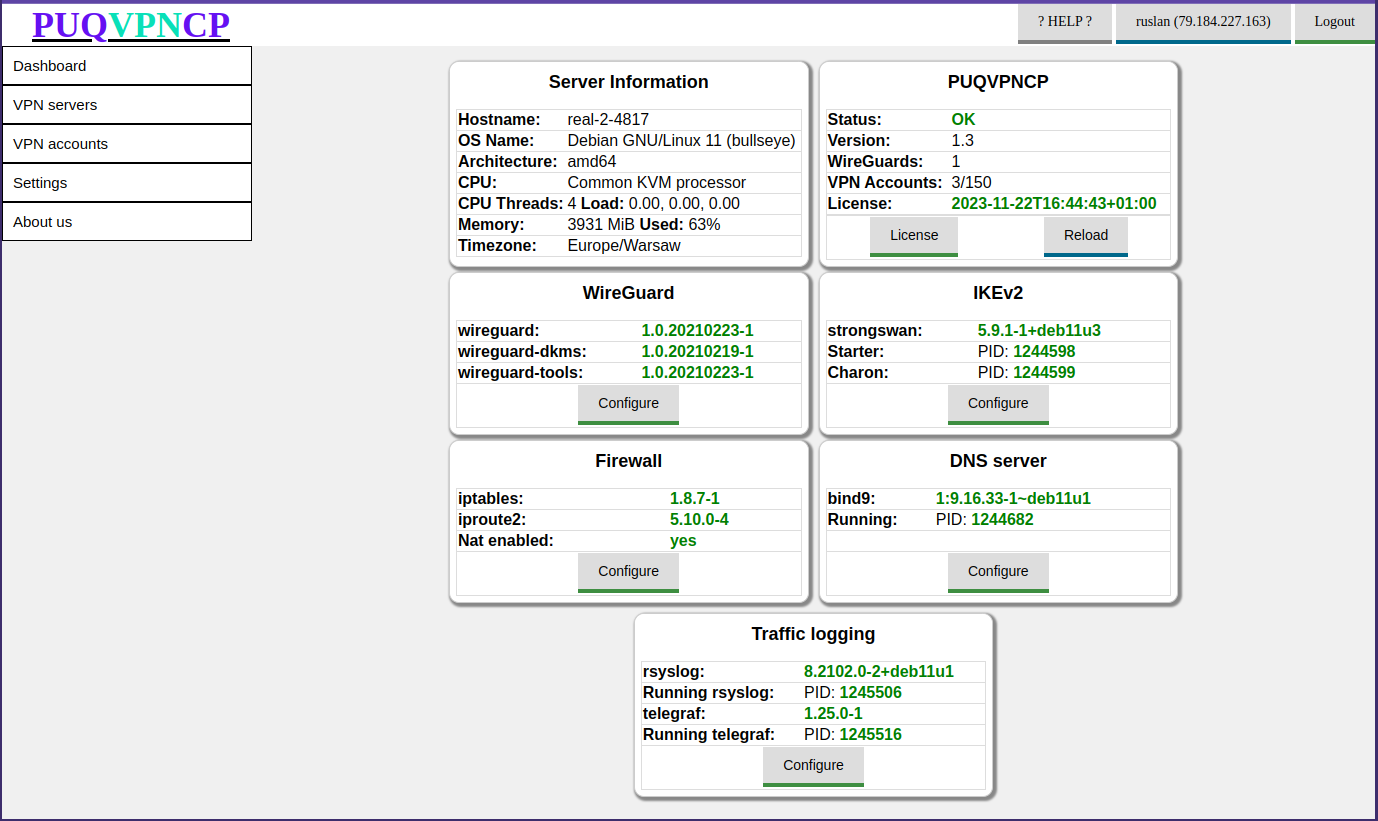Click the OS name Debian GNU/Linux 11 (bullseye)

pos(681,141)
